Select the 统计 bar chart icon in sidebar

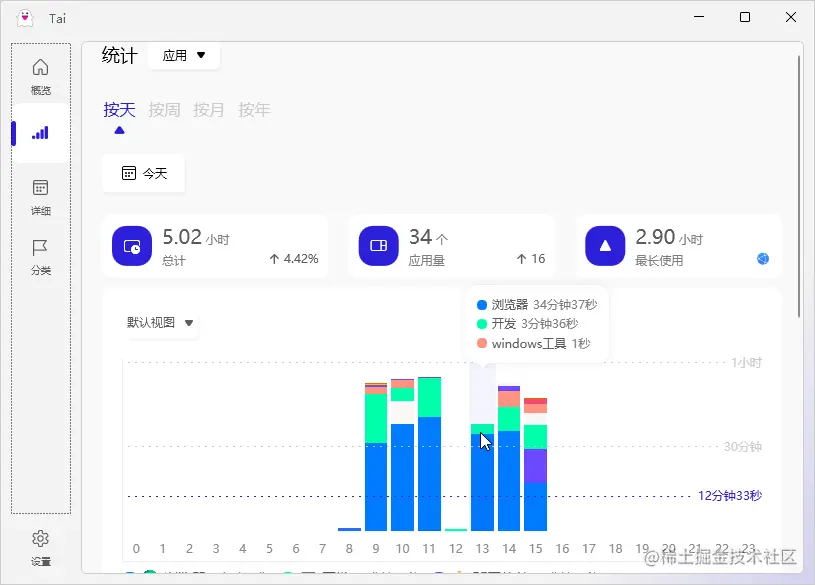(40, 132)
